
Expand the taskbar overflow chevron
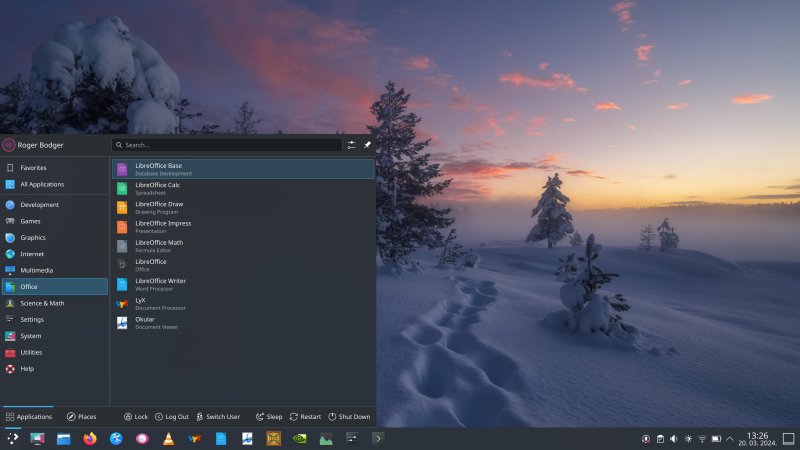tap(378, 439)
